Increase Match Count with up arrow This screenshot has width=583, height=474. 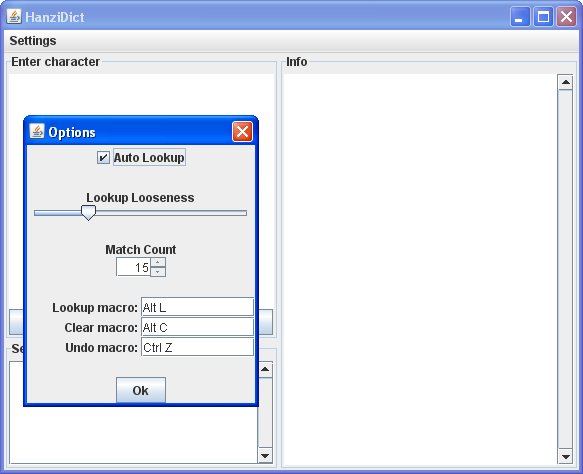click(158, 262)
